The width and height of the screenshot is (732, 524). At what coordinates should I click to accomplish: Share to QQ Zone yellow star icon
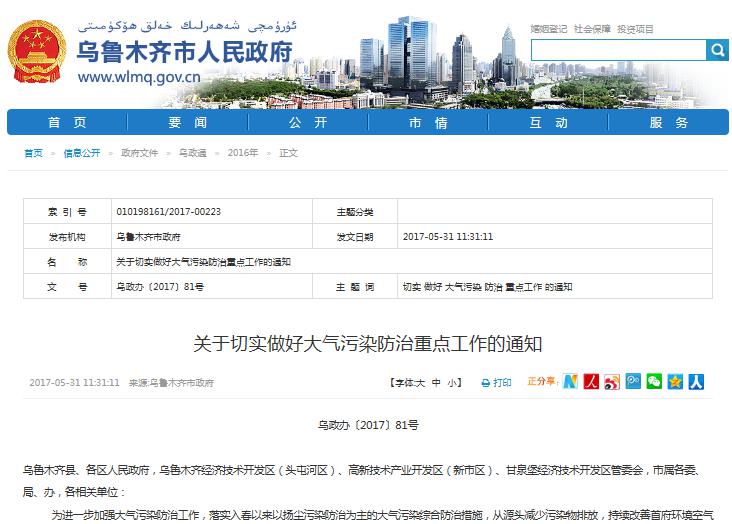675,382
